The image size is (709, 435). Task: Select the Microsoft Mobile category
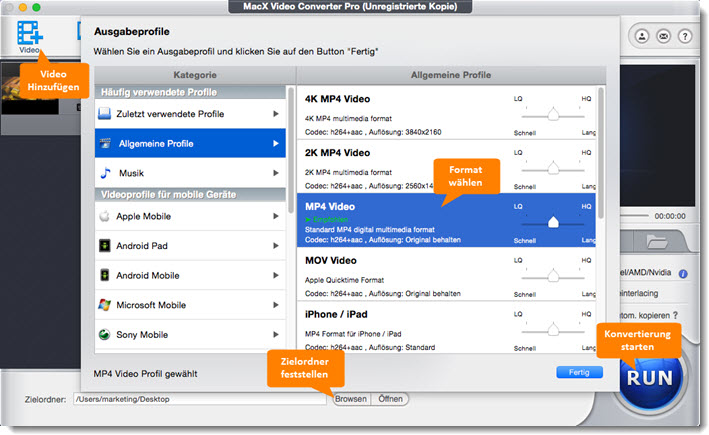tap(190, 305)
